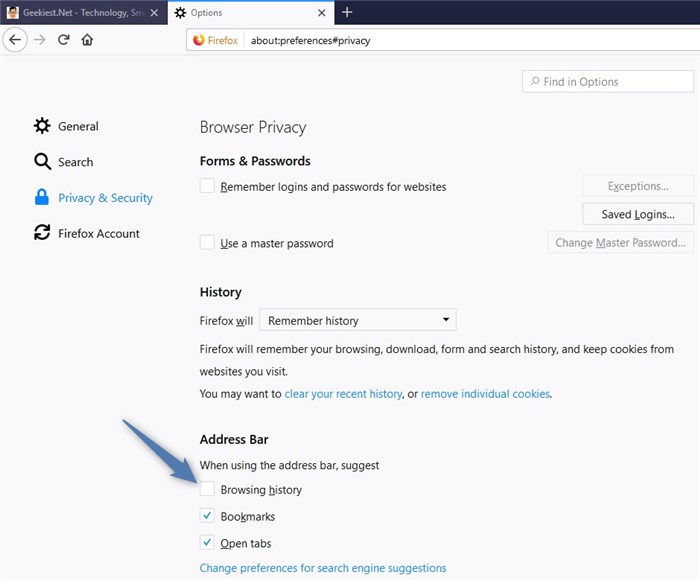The image size is (700, 580).
Task: Open the Saved Logins button
Action: pyautogui.click(x=638, y=214)
